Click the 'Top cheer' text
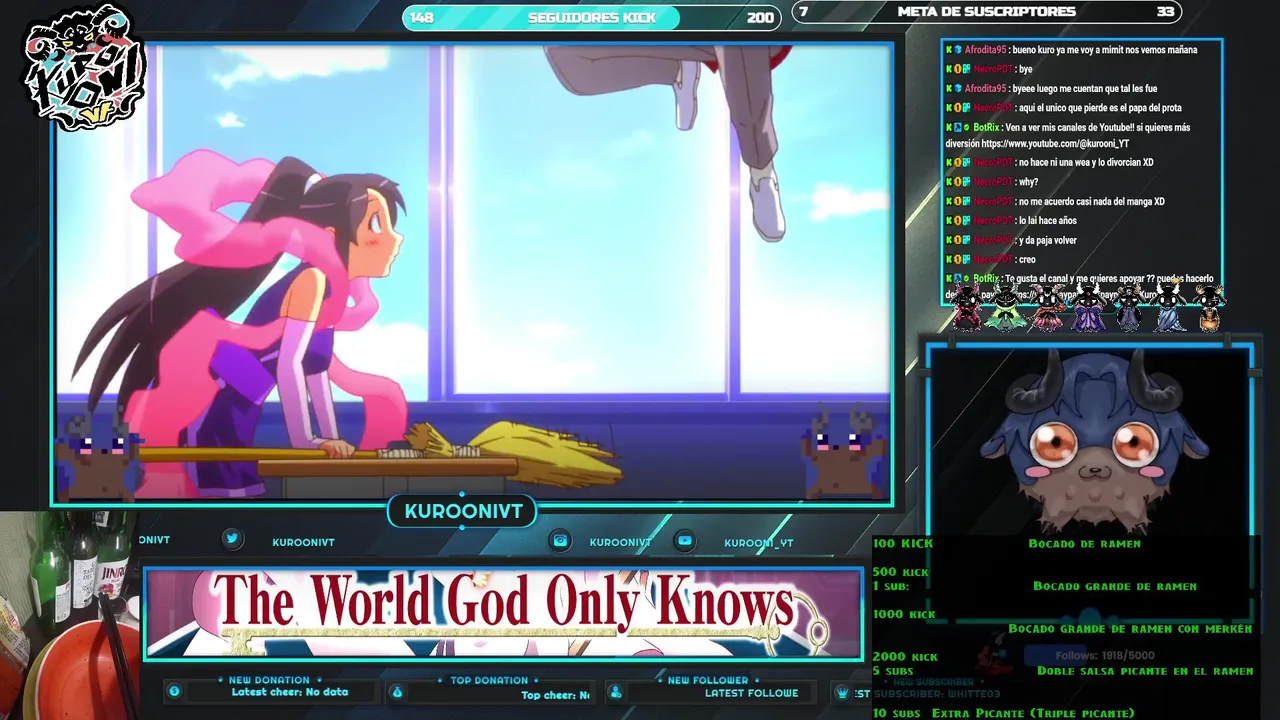 click(555, 694)
